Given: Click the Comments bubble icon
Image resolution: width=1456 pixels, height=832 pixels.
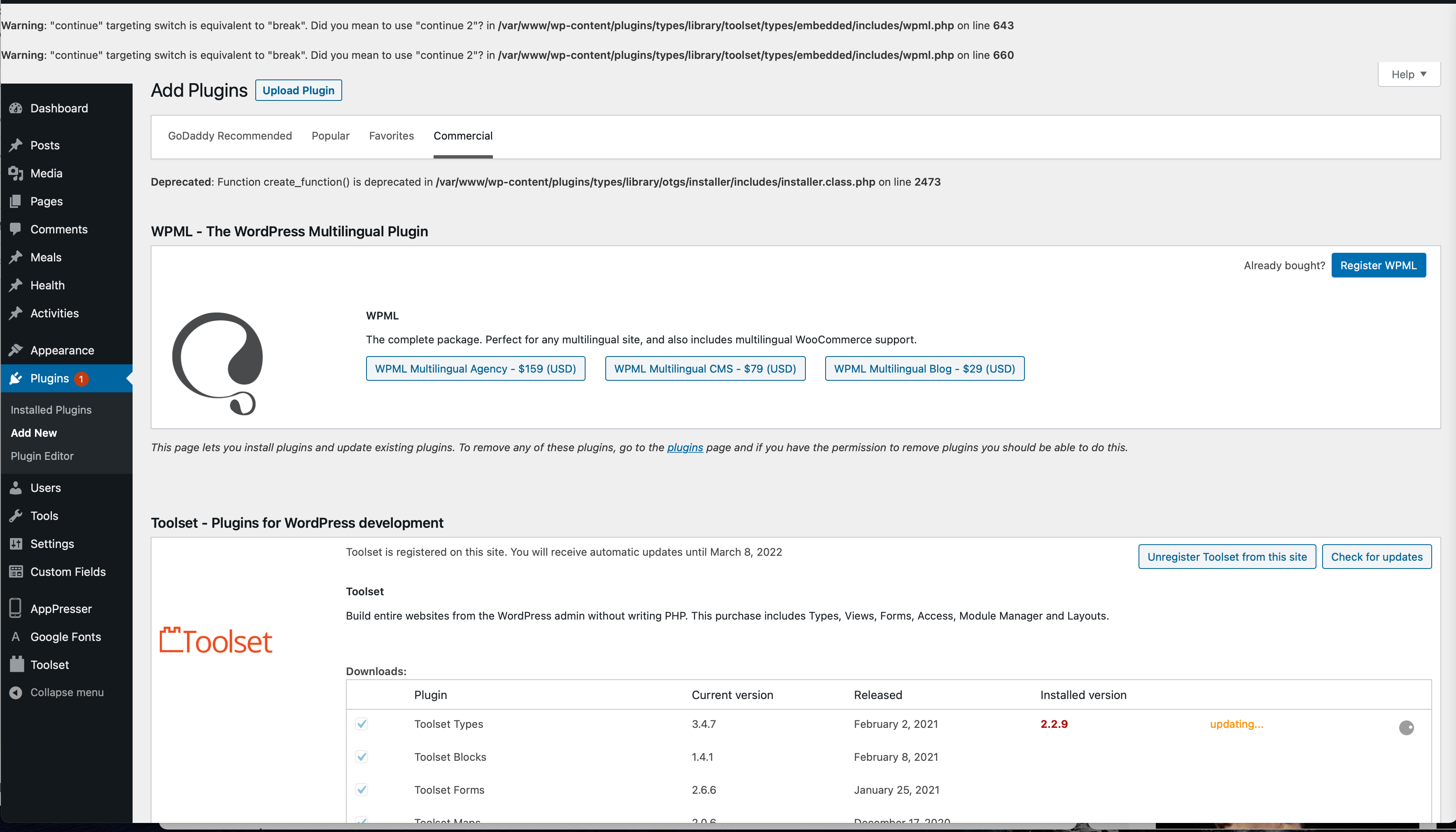Looking at the screenshot, I should (x=15, y=229).
